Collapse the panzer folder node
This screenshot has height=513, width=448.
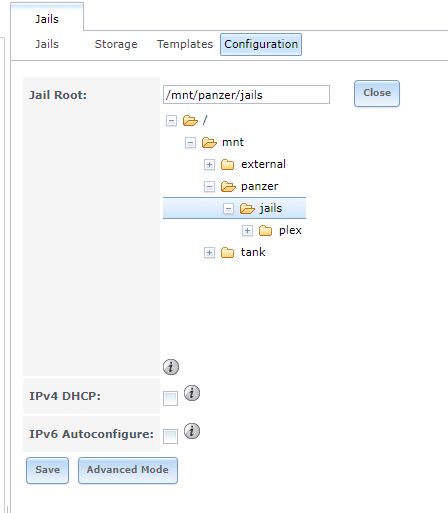pos(209,187)
